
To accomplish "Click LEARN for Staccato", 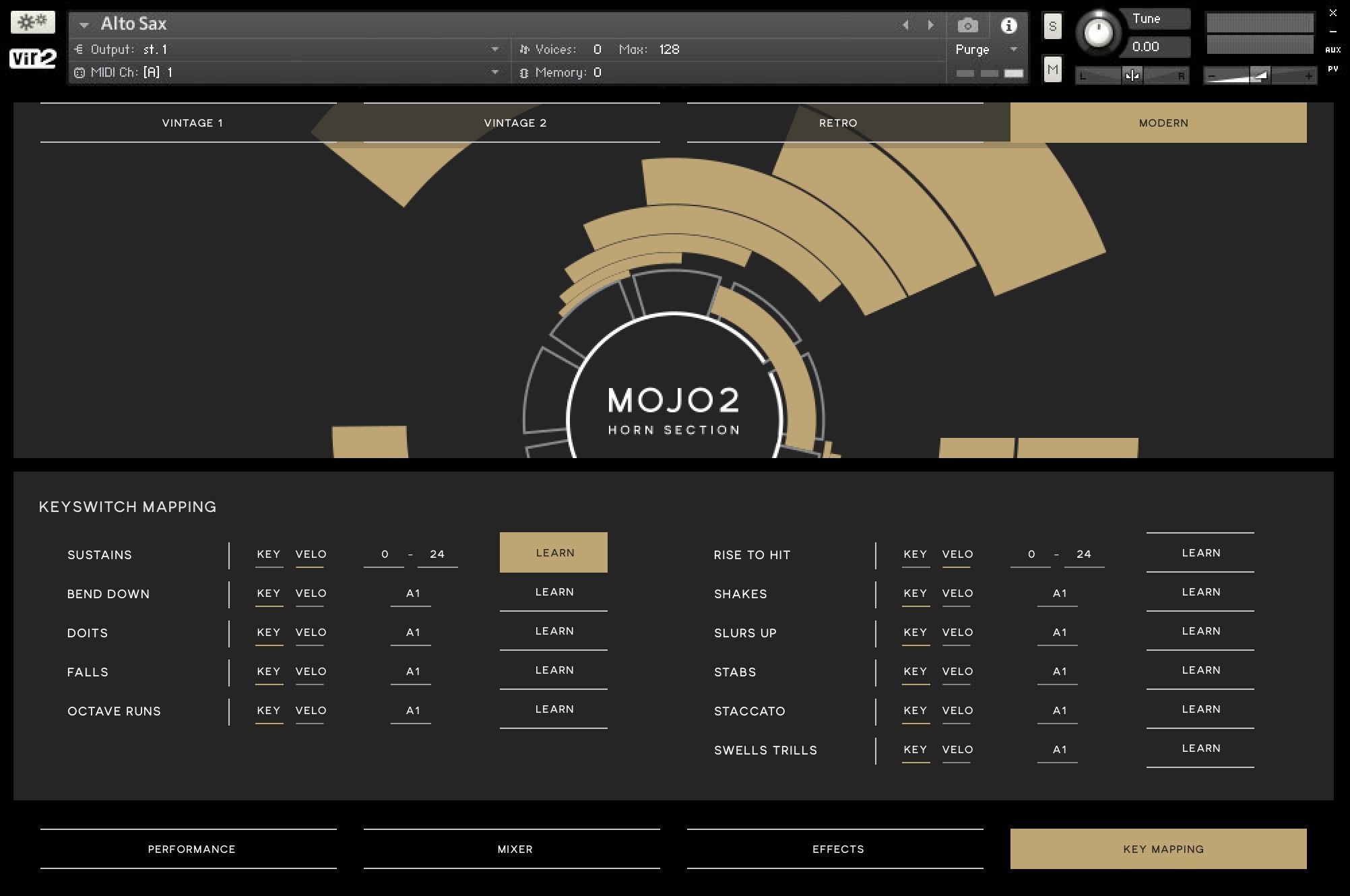I will point(1200,709).
